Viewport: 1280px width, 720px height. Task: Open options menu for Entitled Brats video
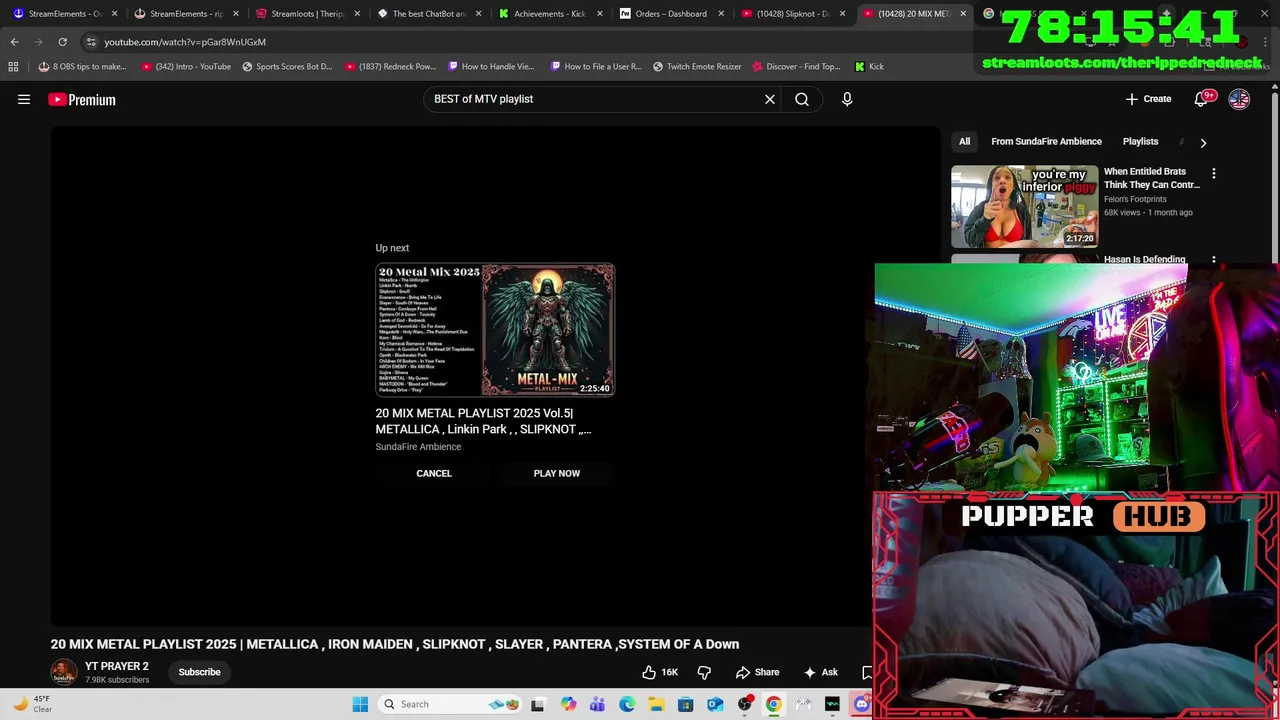(1214, 174)
